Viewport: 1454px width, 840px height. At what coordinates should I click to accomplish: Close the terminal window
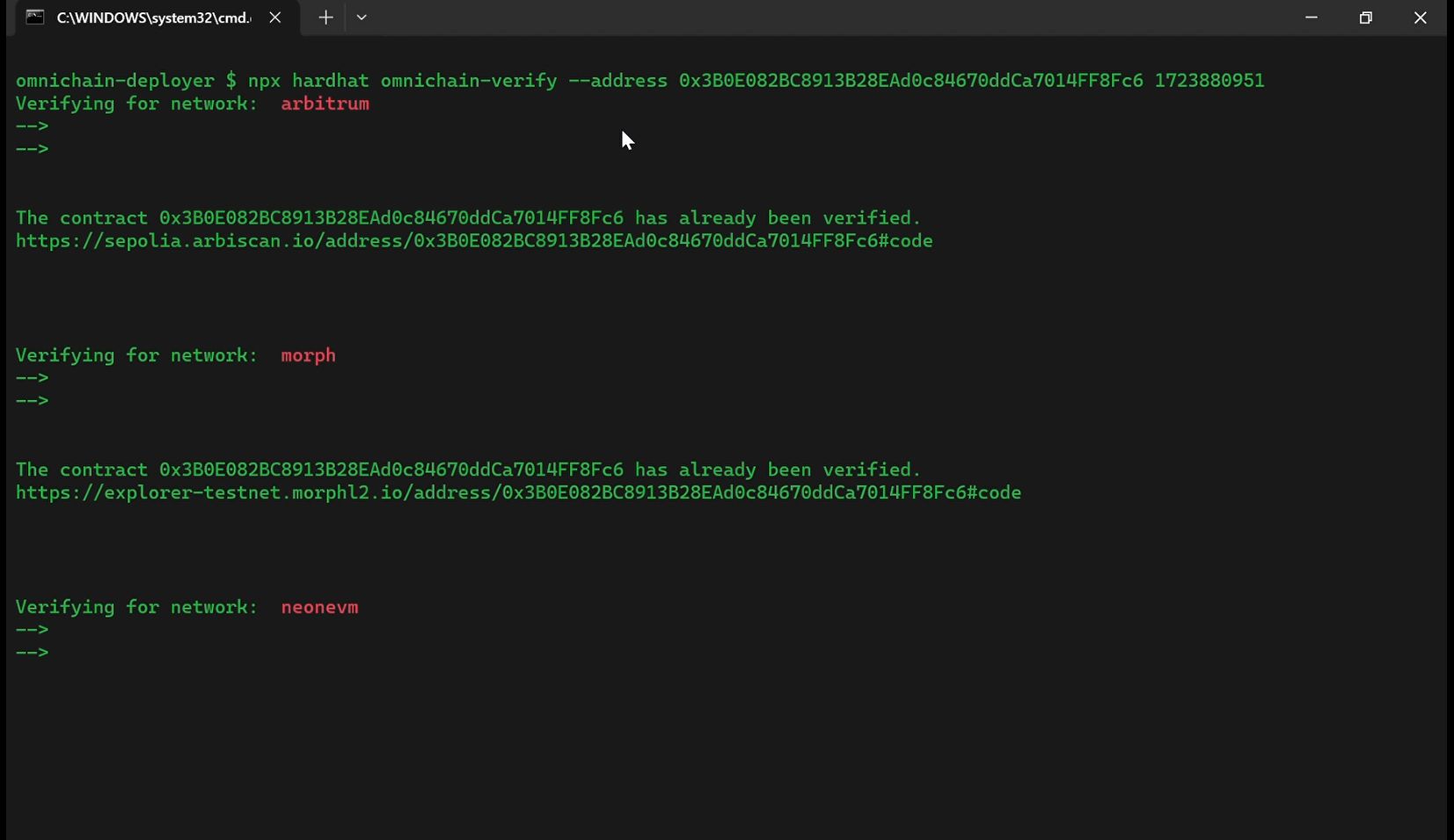1420,18
